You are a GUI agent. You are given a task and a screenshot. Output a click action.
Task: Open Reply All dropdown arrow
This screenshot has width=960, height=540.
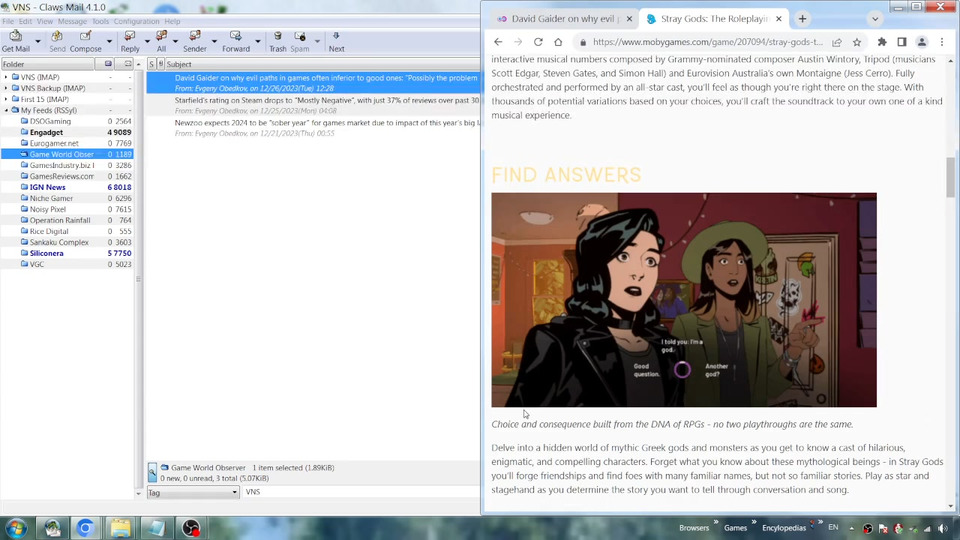(175, 42)
